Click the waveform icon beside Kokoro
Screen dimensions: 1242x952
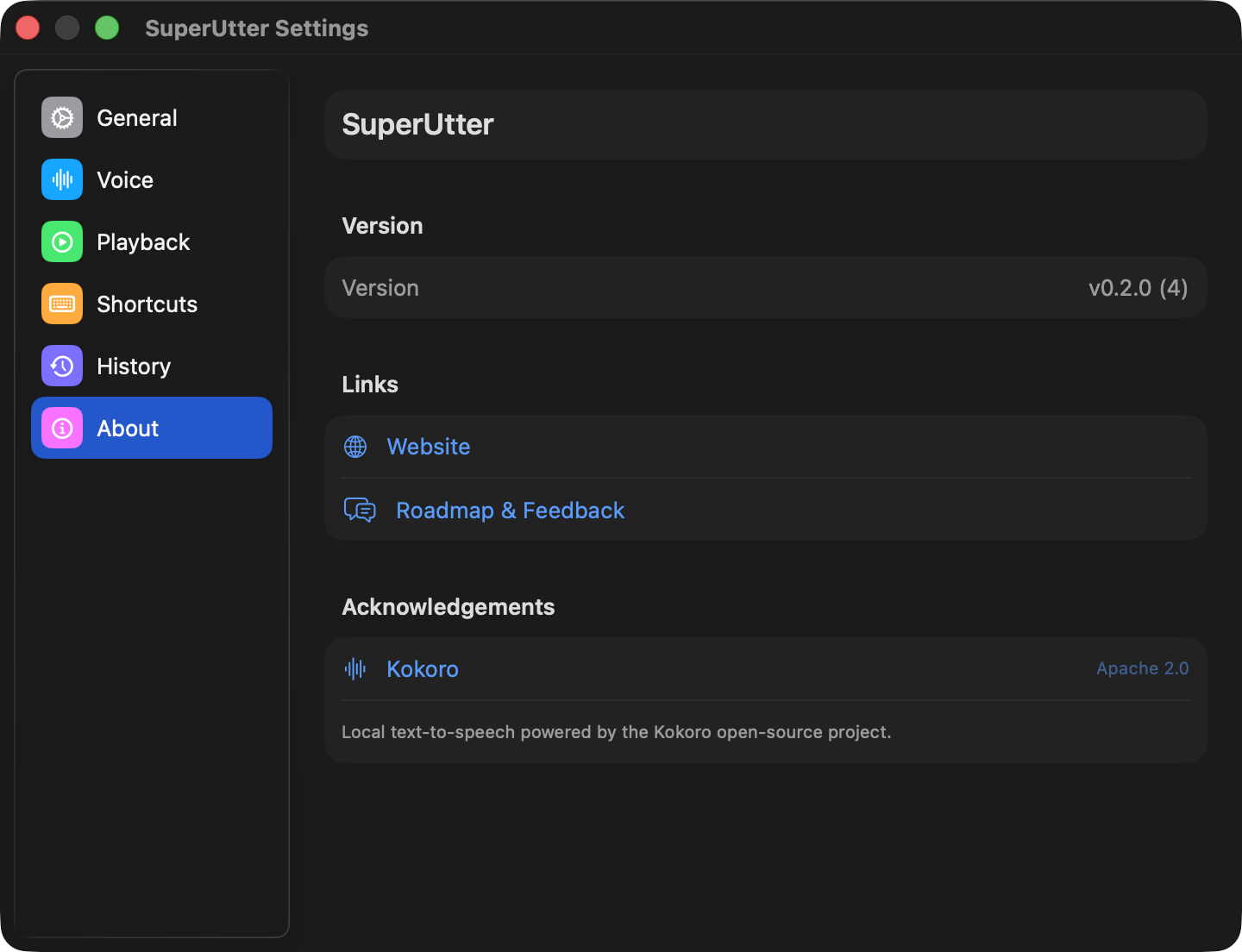coord(355,668)
